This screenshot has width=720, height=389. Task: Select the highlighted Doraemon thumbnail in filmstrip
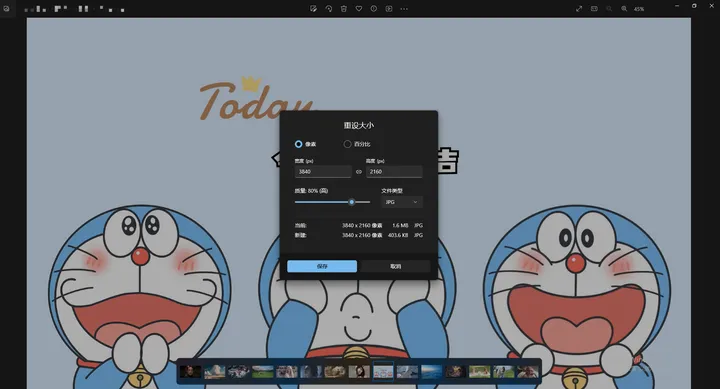[383, 371]
